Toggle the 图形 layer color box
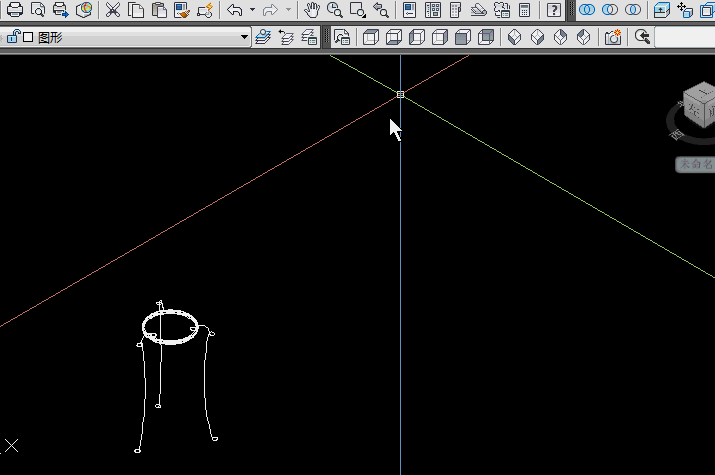 coord(28,37)
